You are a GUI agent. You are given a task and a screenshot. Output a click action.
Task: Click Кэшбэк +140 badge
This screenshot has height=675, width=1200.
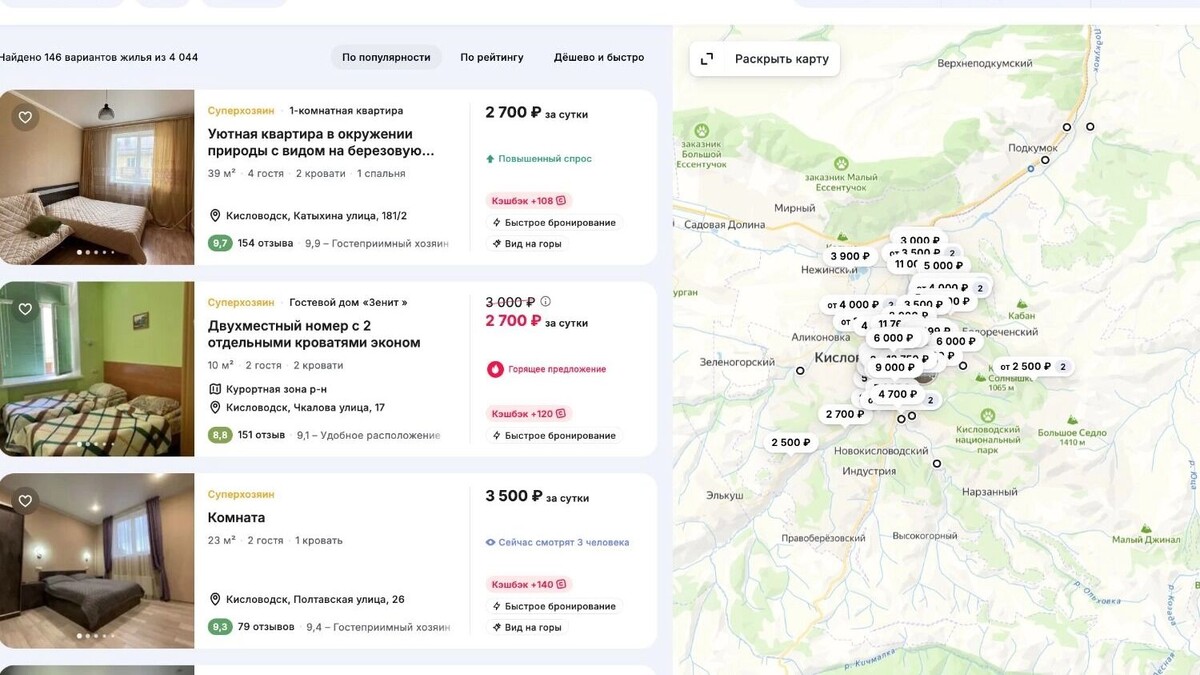point(528,585)
